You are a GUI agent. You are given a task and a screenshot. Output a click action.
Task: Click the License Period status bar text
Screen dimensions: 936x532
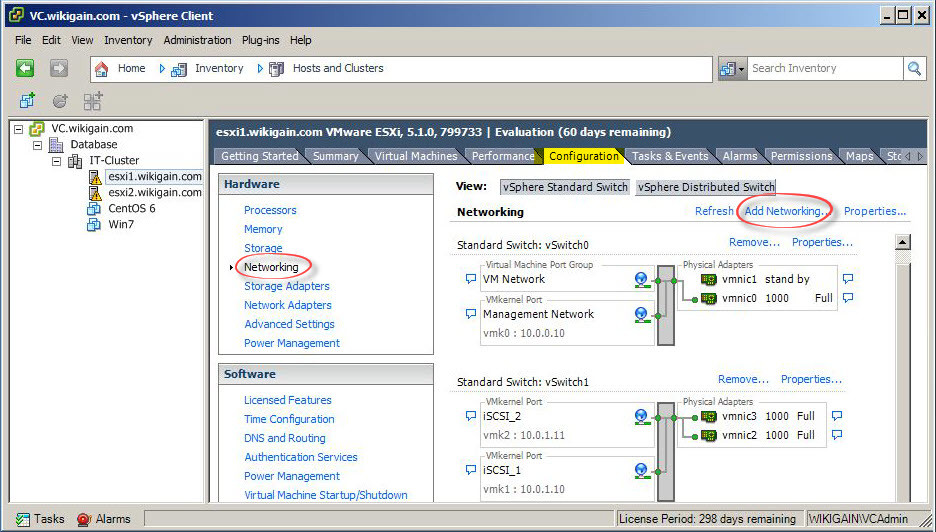point(707,519)
